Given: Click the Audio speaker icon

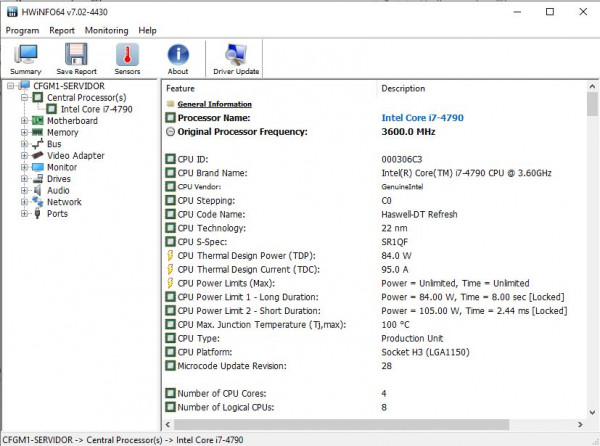Looking at the screenshot, I should pyautogui.click(x=38, y=190).
